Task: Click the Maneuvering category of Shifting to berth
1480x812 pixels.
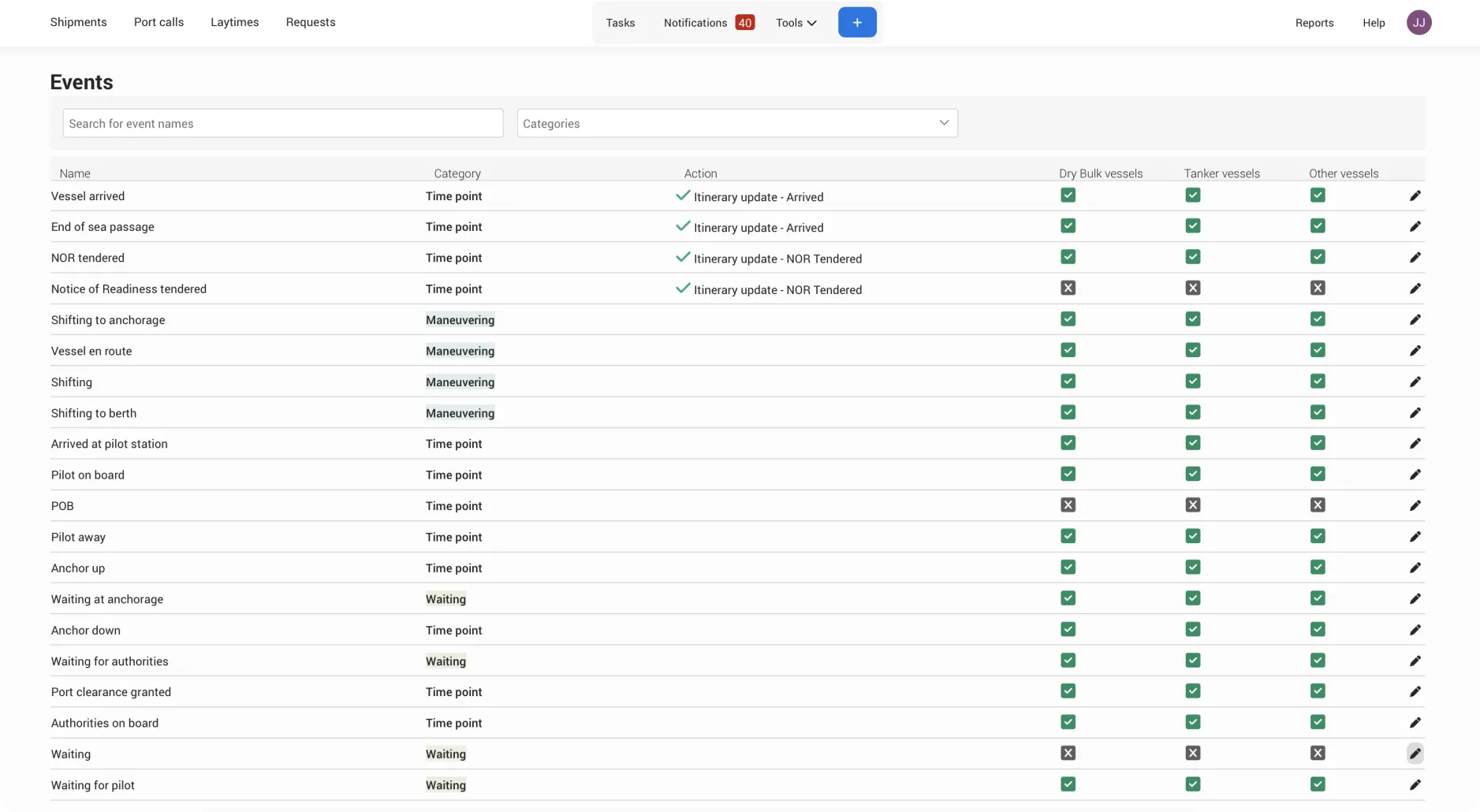Action: [x=460, y=413]
